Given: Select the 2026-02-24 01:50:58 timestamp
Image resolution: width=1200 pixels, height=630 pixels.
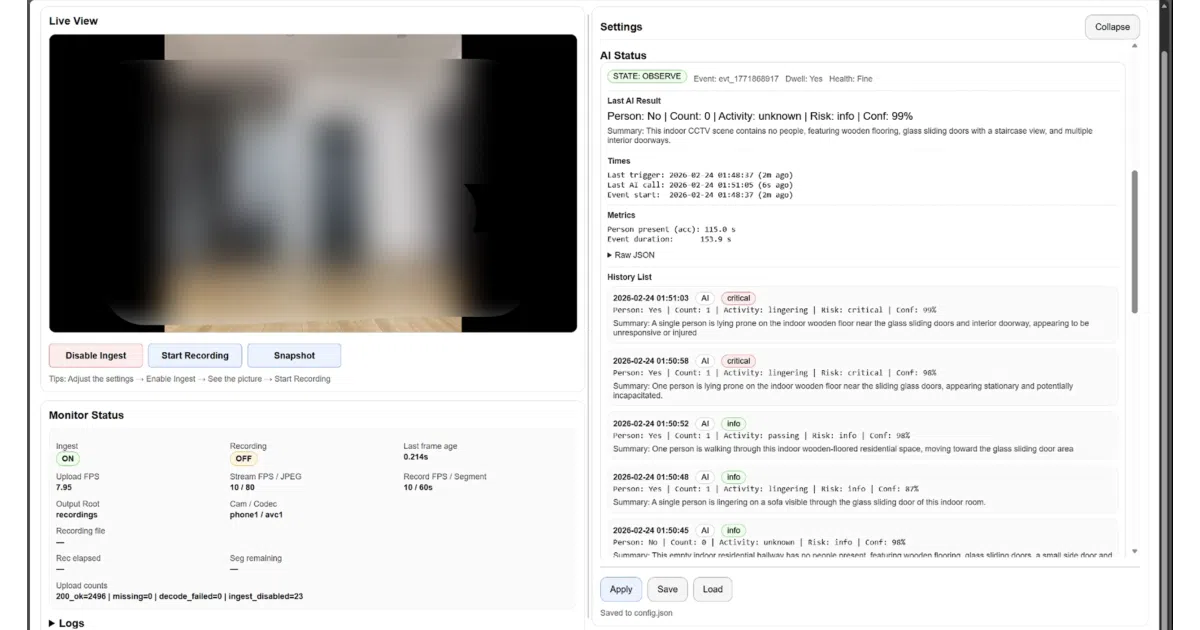Looking at the screenshot, I should click(x=651, y=361).
